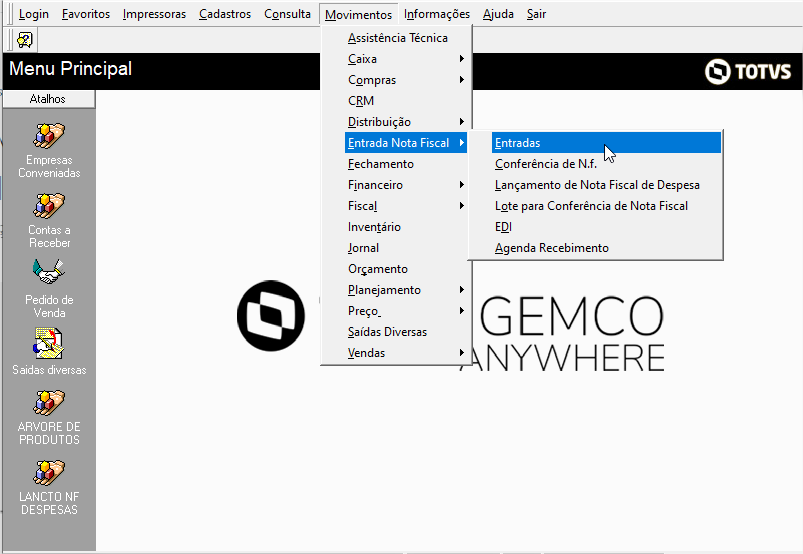This screenshot has height=554, width=803.
Task: Expand the Financeiro submenu
Action: pyautogui.click(x=406, y=185)
